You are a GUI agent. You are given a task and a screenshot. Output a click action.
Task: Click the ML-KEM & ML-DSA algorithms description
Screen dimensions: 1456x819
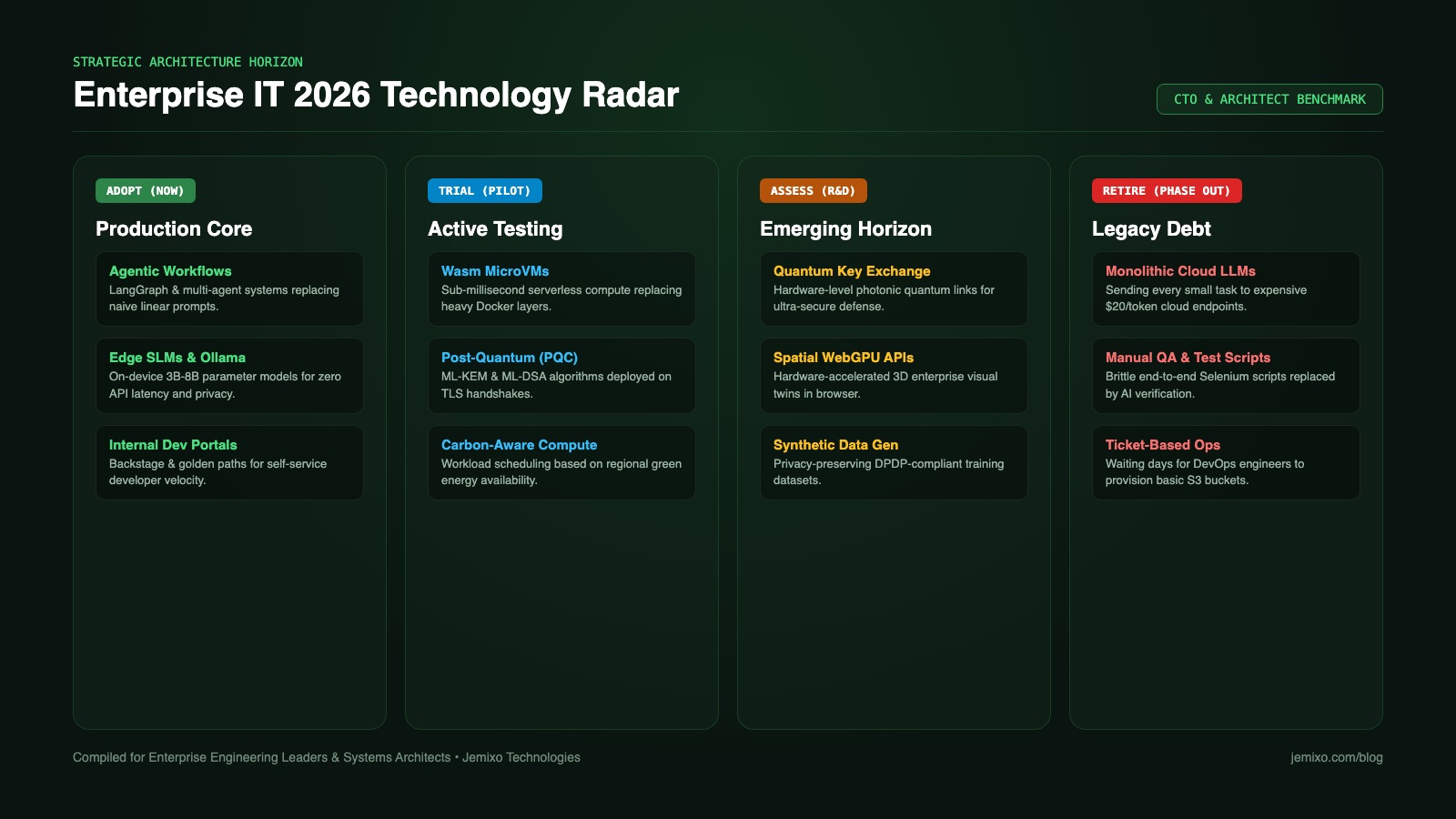pyautogui.click(x=556, y=385)
